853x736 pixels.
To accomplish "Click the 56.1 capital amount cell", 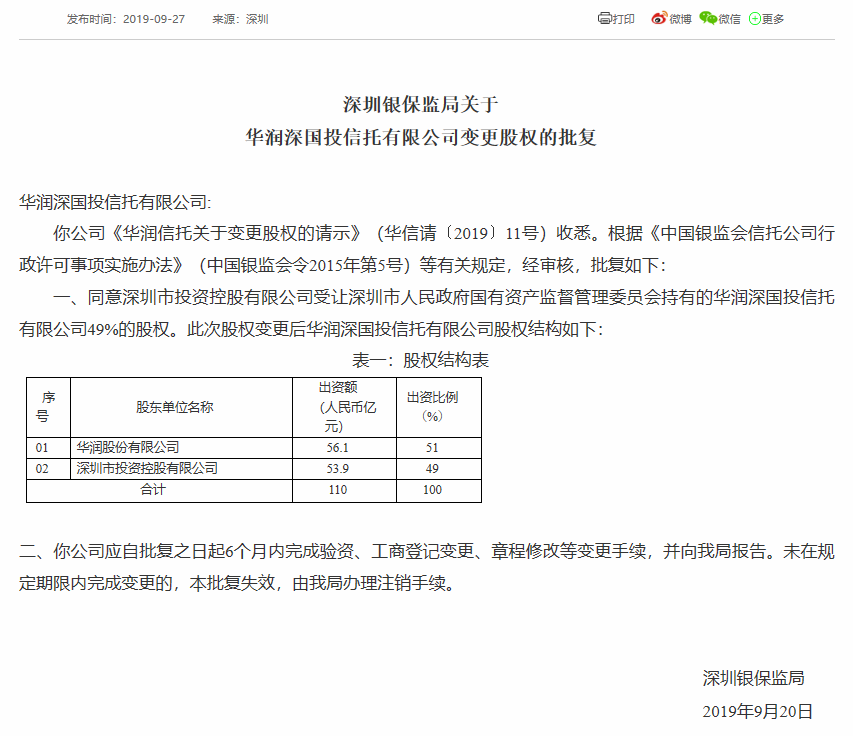I will coord(344,448).
